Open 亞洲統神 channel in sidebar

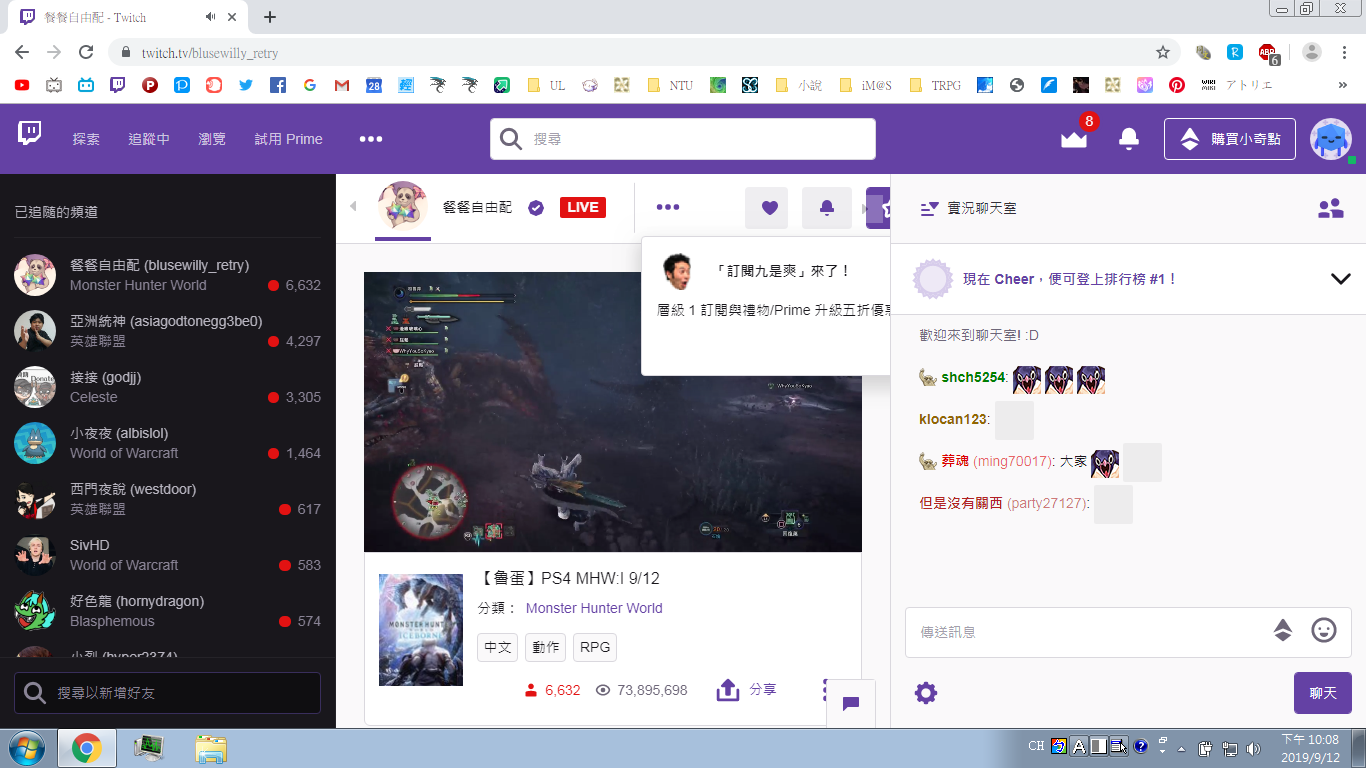(168, 331)
